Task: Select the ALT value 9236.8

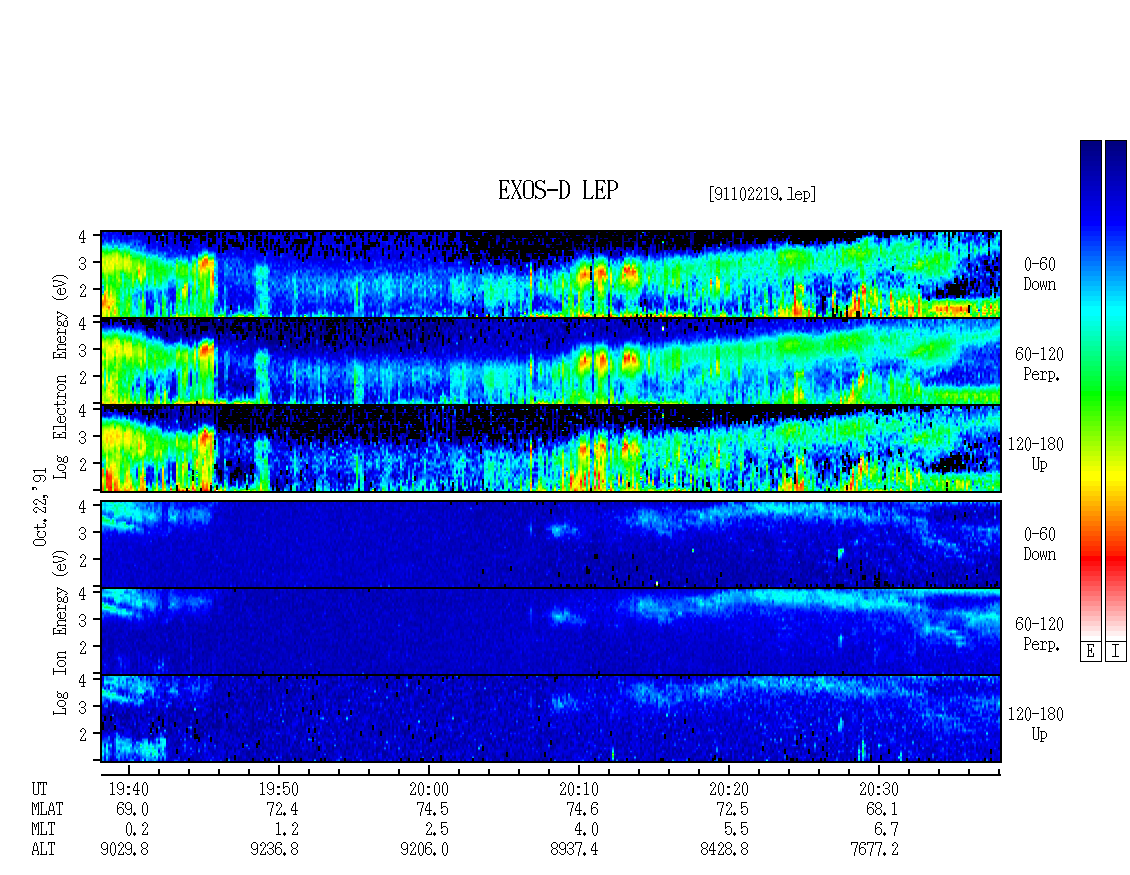Action: coord(274,850)
